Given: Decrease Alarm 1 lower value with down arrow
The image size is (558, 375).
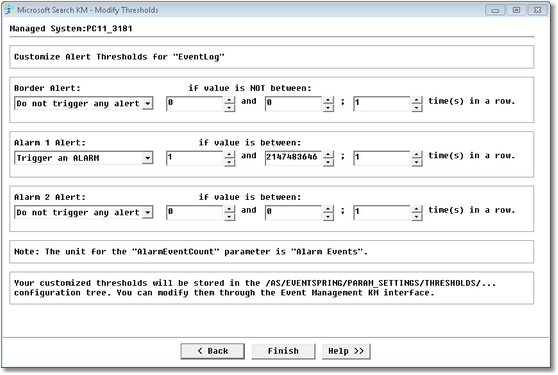Looking at the screenshot, I should coord(230,162).
